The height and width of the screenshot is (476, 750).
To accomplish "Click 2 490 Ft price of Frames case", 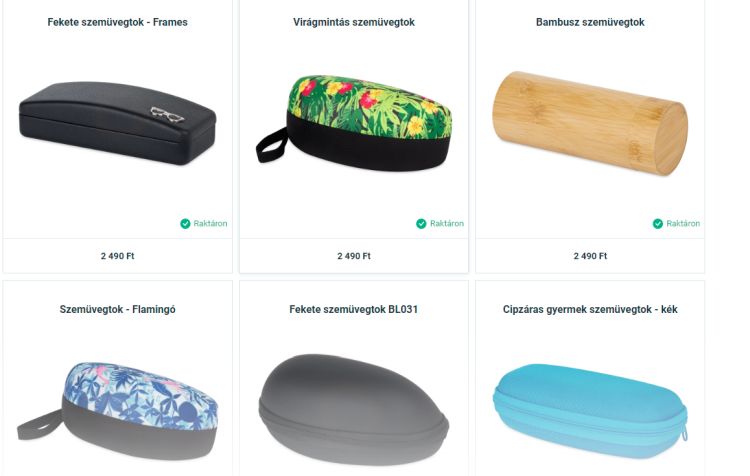I will pyautogui.click(x=117, y=256).
